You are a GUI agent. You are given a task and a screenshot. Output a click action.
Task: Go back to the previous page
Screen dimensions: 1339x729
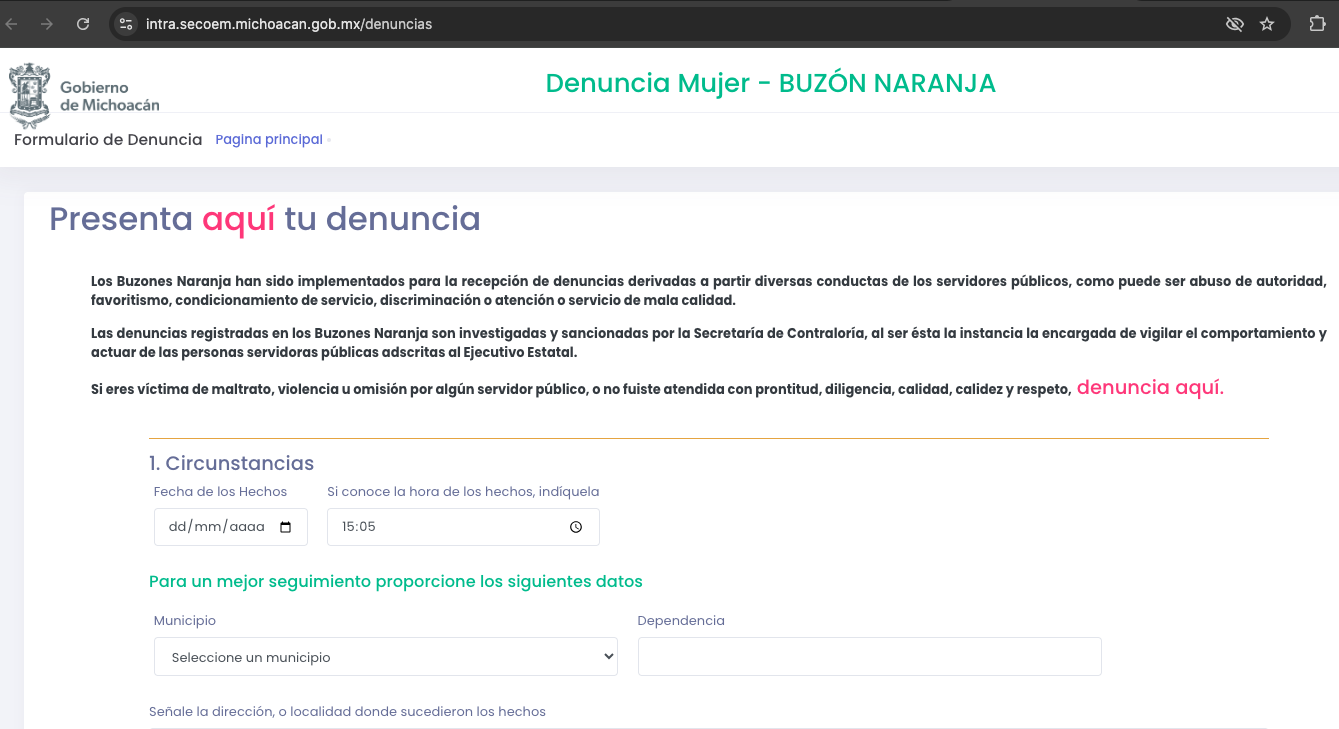(x=12, y=24)
